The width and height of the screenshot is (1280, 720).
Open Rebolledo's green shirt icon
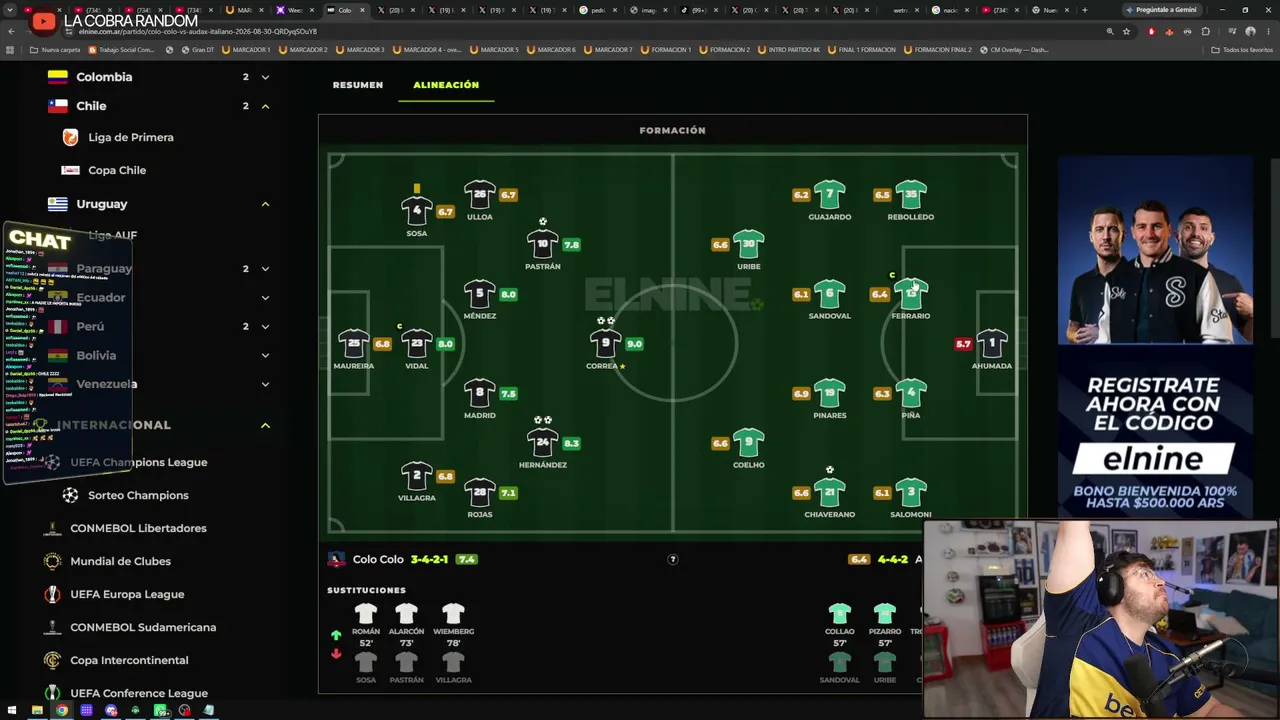[x=911, y=194]
